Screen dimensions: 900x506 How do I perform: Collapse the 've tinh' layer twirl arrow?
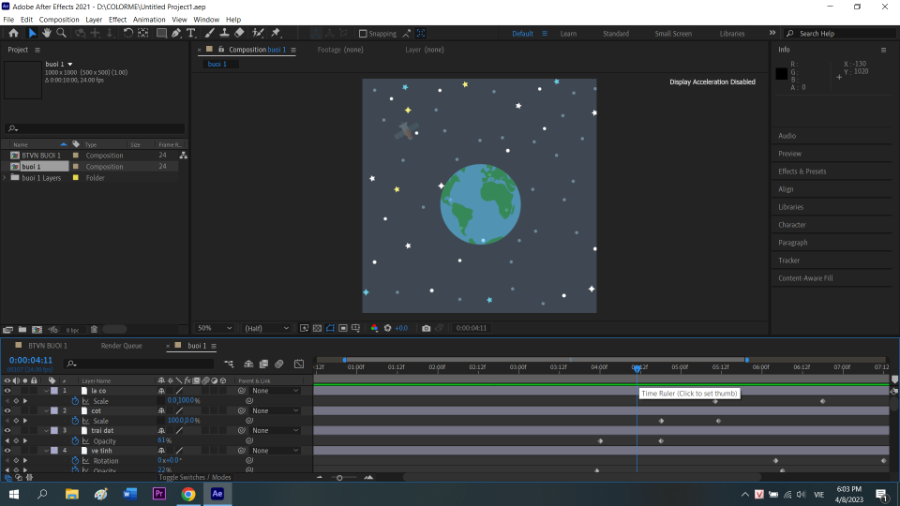click(x=46, y=450)
